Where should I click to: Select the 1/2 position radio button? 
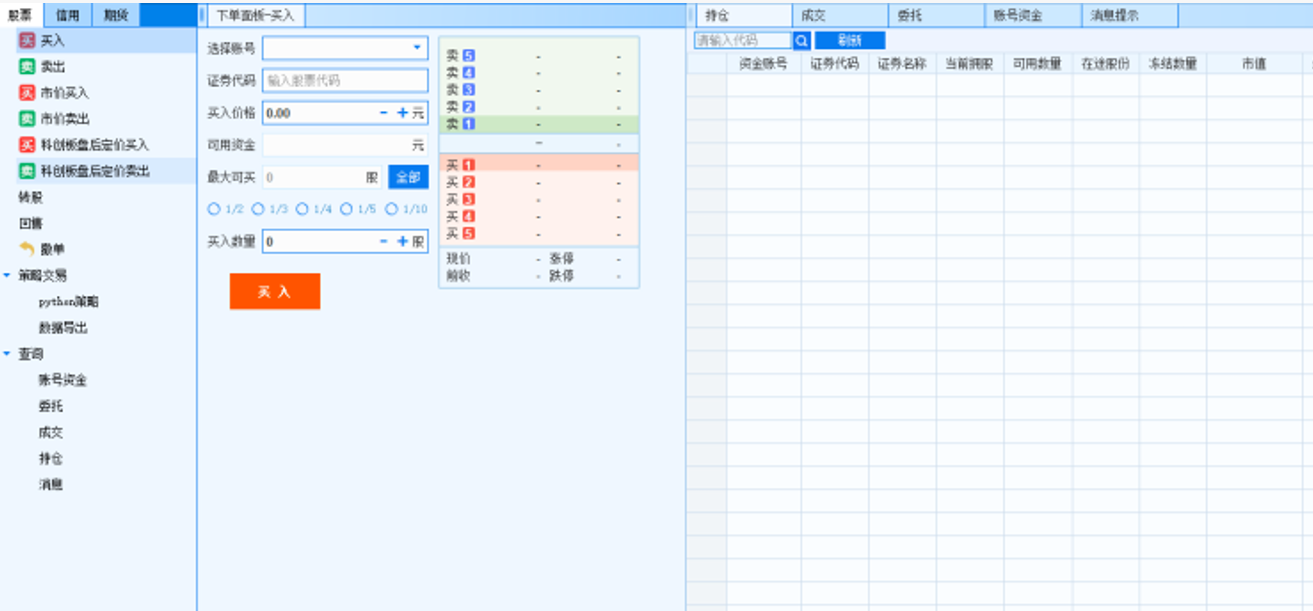pyautogui.click(x=213, y=209)
